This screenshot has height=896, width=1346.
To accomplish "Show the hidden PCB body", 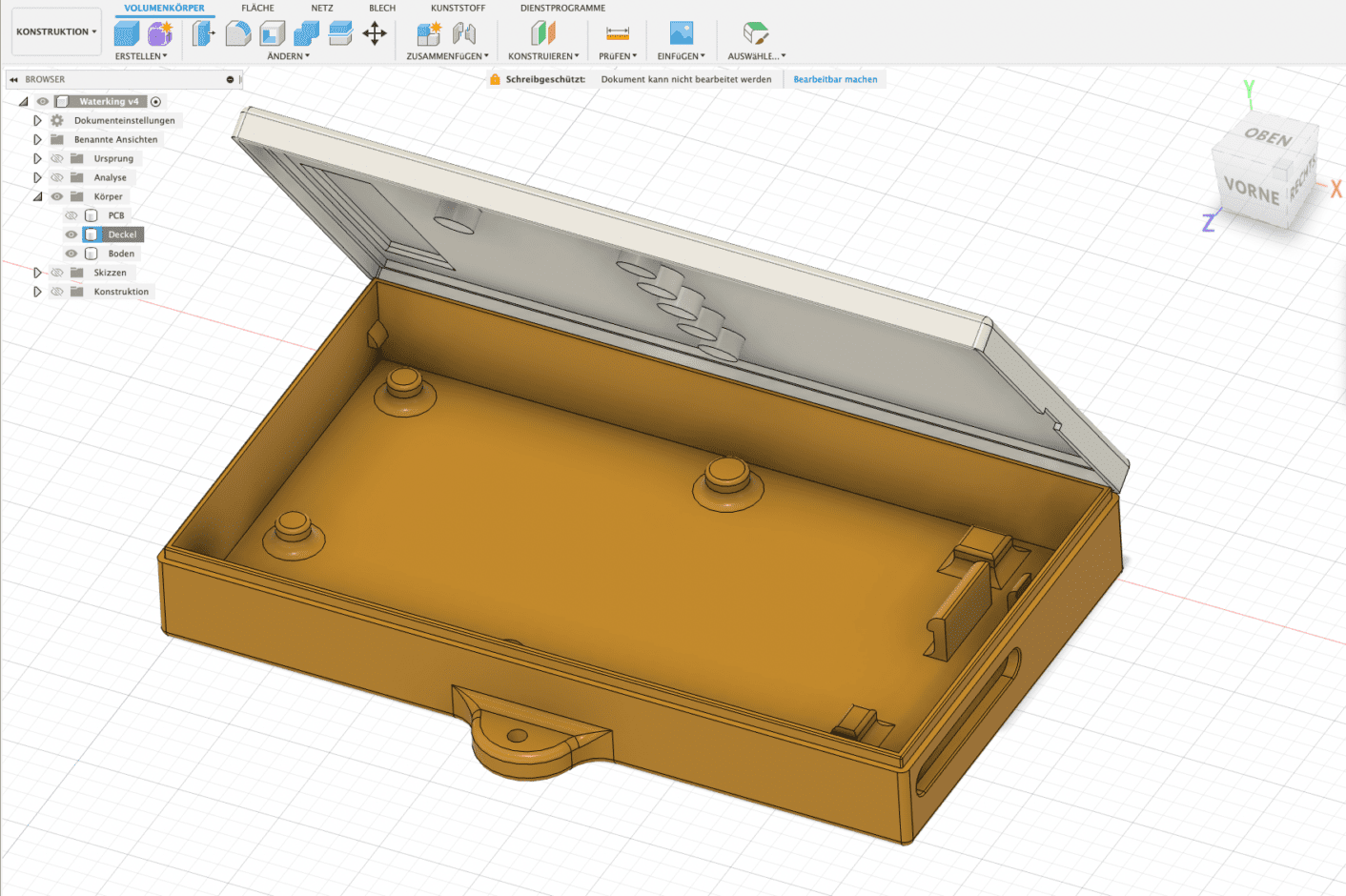I will click(x=71, y=215).
